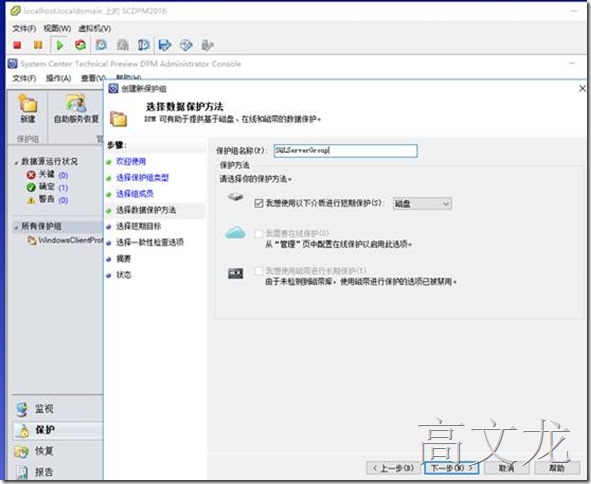This screenshot has width=591, height=484.
Task: Open DPM console 文件(F) menu
Action: pyautogui.click(x=24, y=78)
